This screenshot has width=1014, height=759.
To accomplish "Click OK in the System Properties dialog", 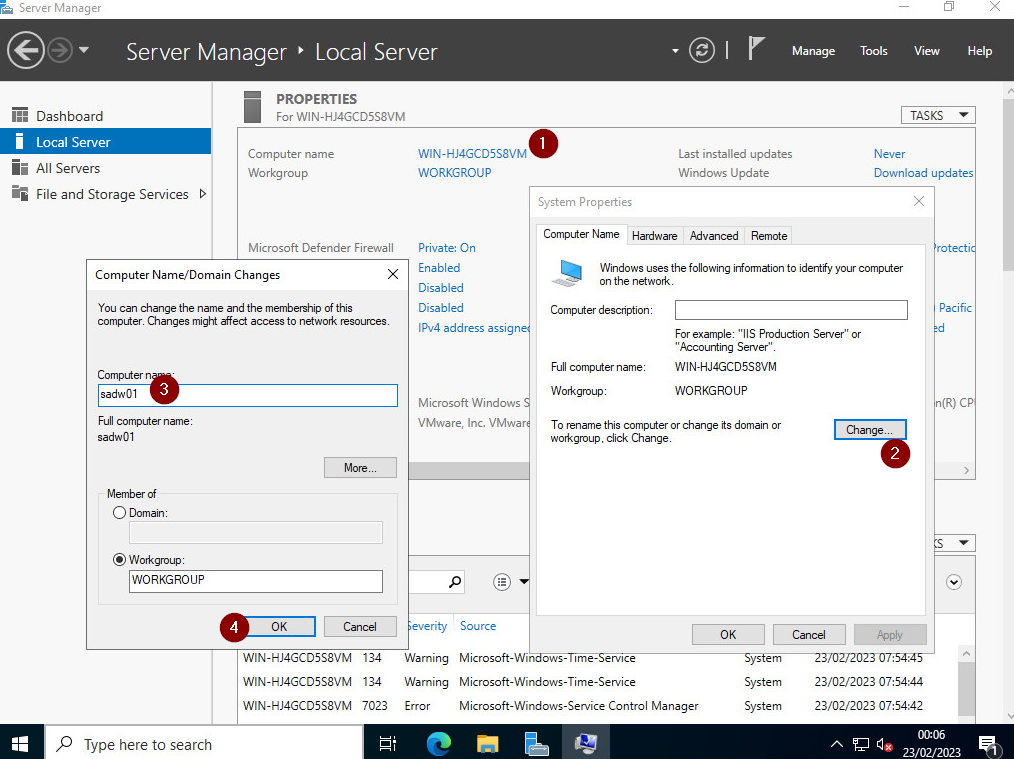I will click(x=728, y=635).
